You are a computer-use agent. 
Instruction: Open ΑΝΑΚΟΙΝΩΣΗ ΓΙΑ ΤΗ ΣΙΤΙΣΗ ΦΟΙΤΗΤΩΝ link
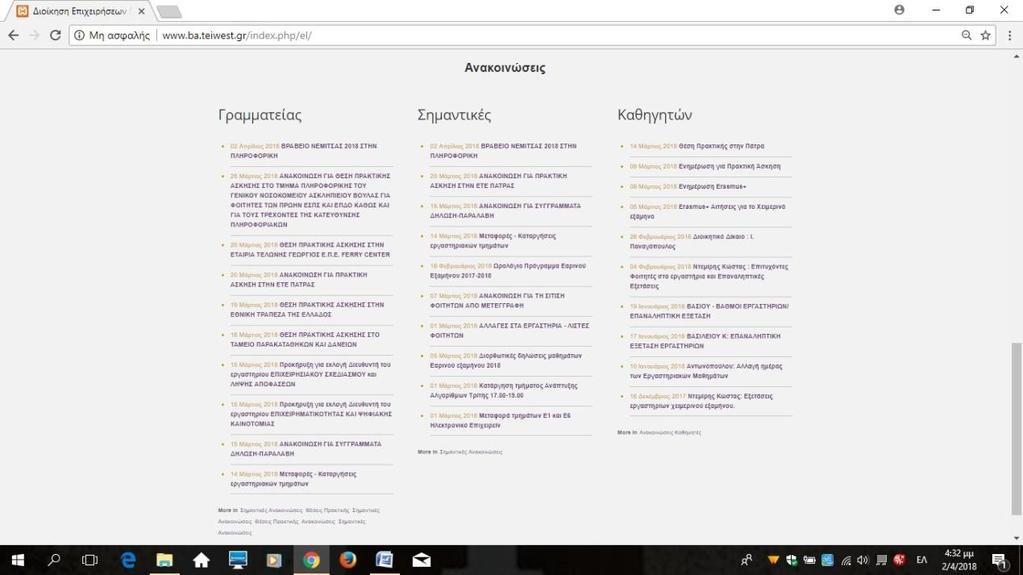click(497, 300)
